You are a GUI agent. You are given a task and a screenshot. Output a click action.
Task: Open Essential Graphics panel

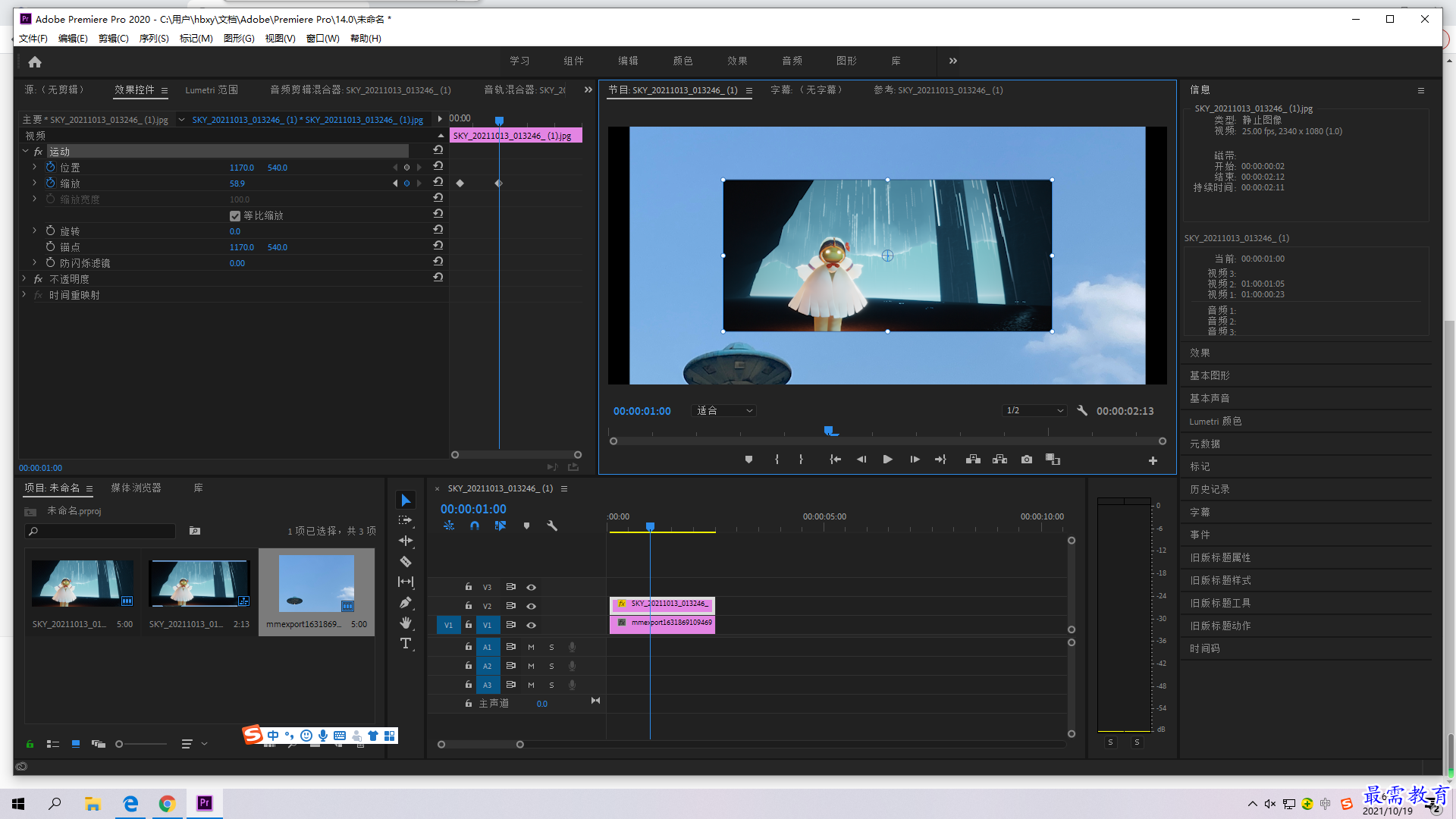point(1210,375)
